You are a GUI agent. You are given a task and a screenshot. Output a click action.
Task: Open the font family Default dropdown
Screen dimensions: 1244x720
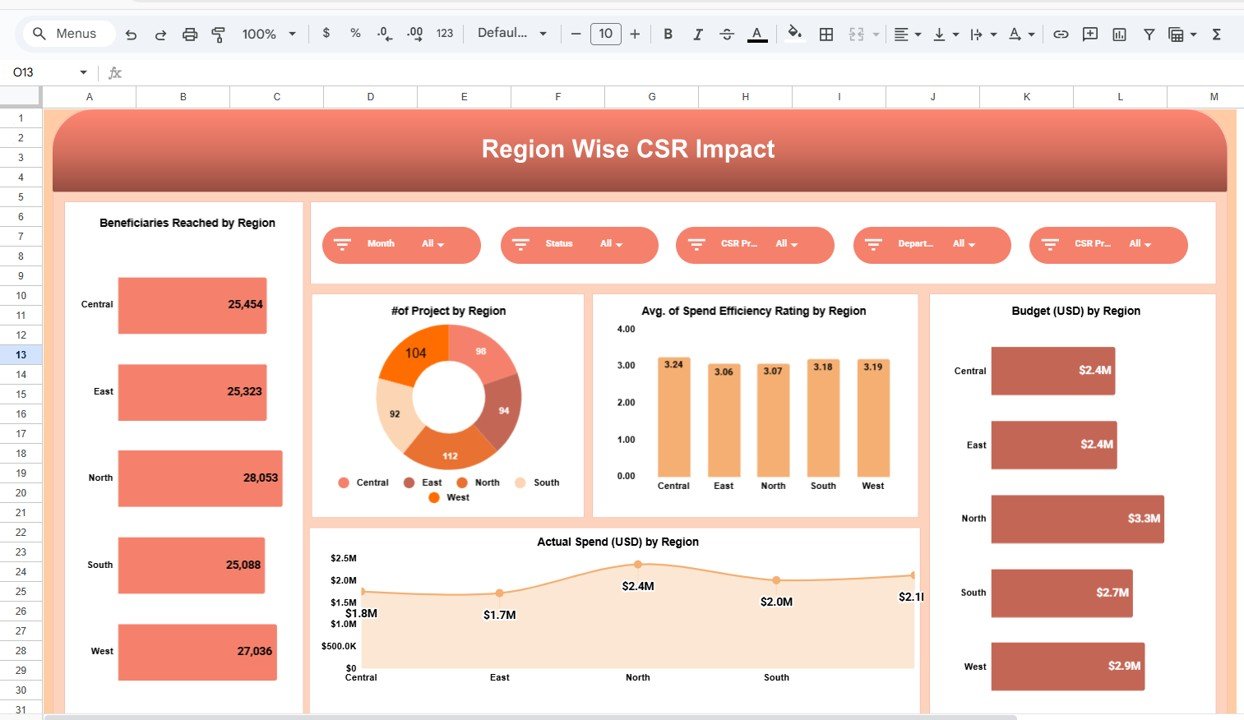tap(512, 34)
